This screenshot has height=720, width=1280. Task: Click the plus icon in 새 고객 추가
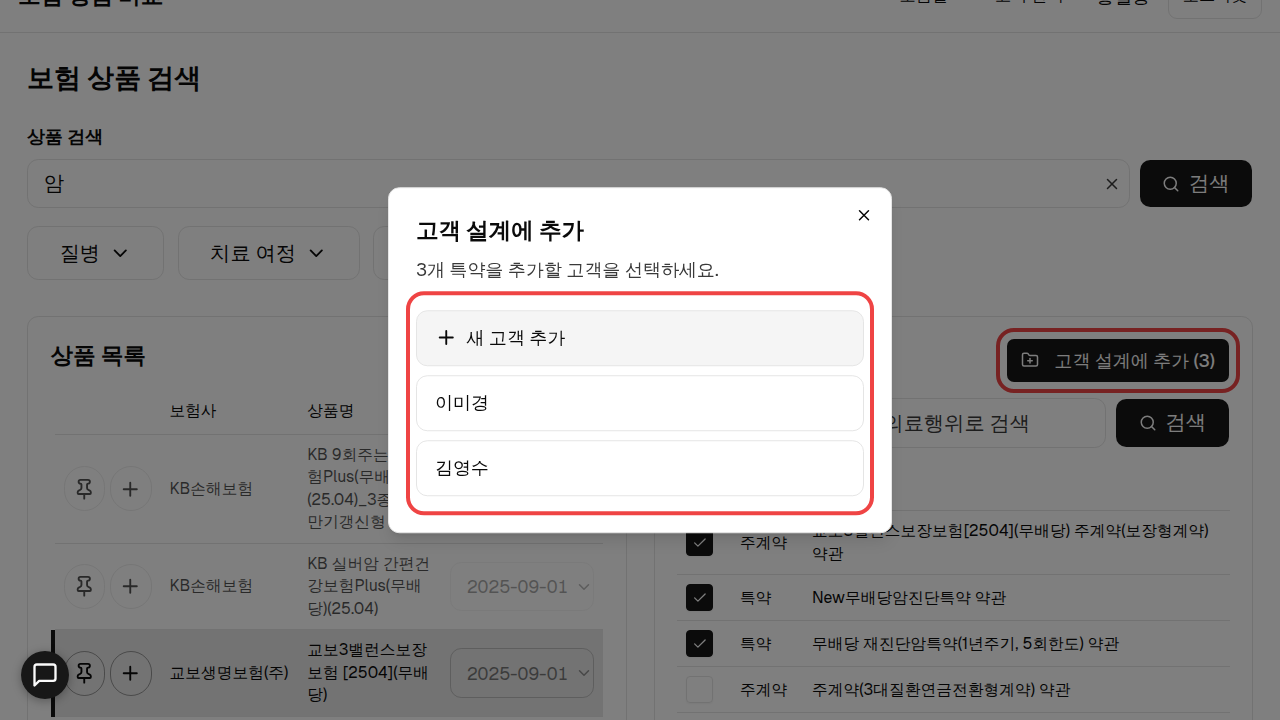tap(446, 338)
